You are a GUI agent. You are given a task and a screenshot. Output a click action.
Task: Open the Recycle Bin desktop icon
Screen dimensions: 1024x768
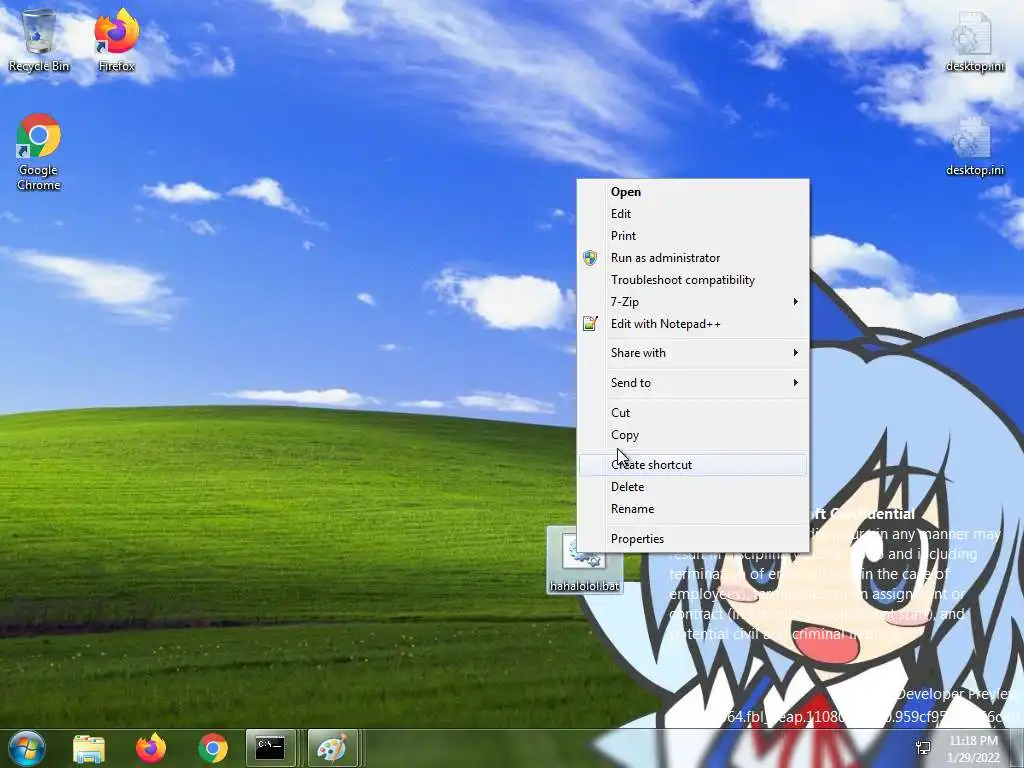tap(39, 40)
